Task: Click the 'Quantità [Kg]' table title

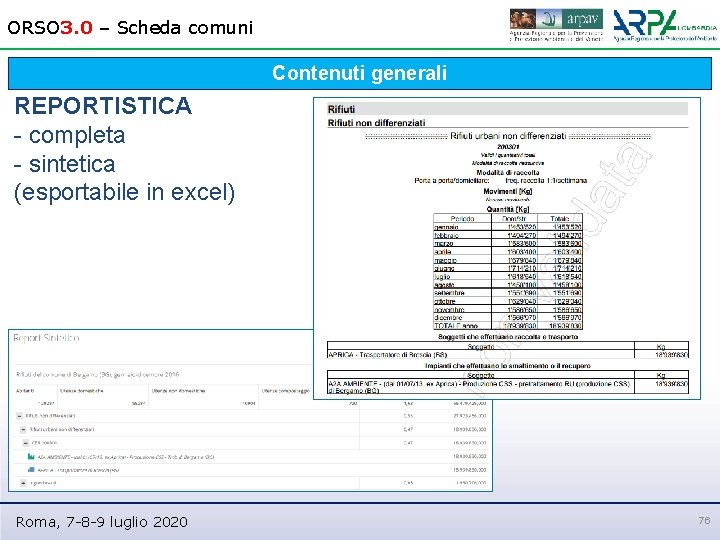Action: click(x=508, y=209)
